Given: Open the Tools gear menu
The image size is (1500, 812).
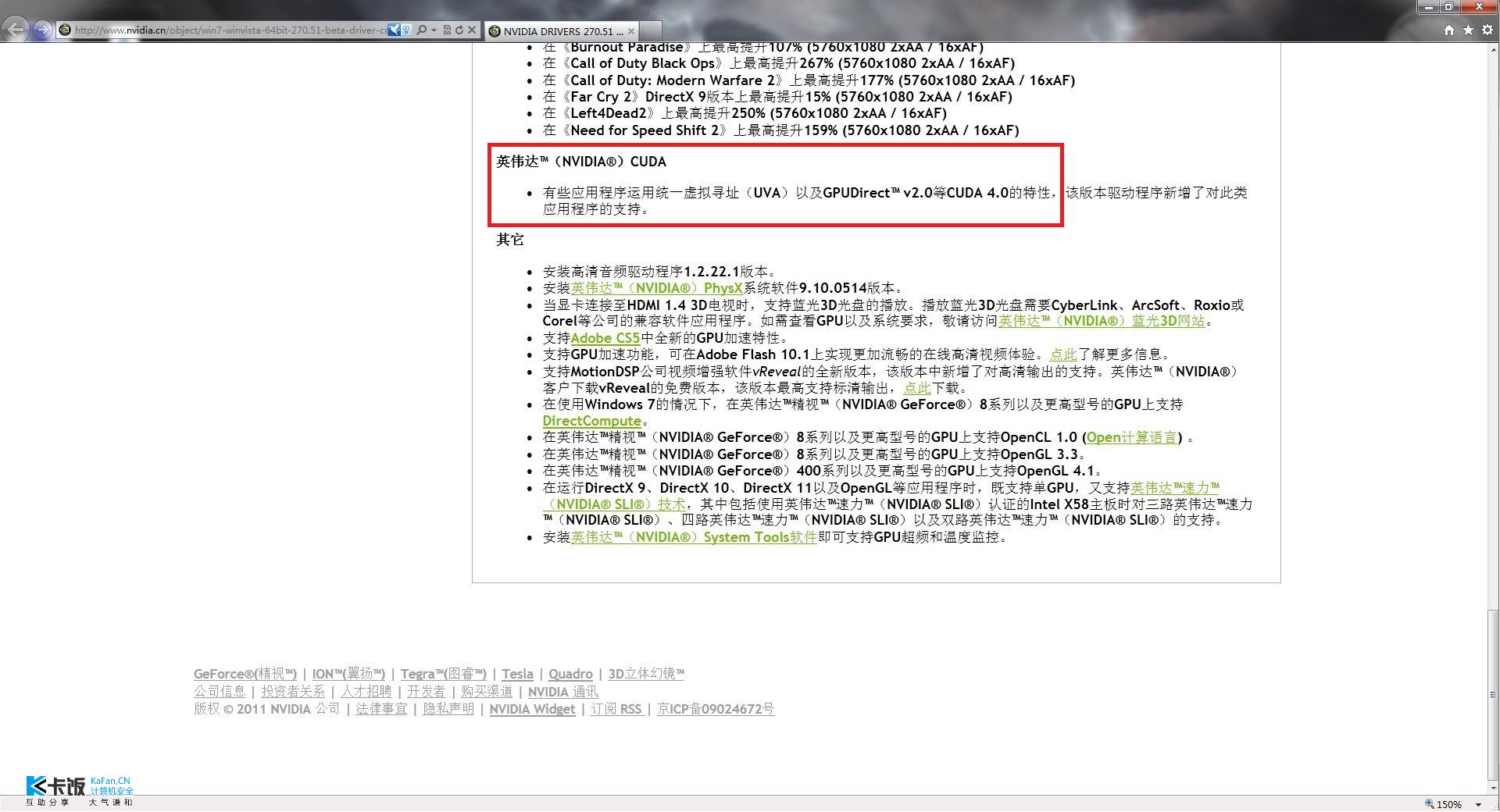Looking at the screenshot, I should point(1487,30).
